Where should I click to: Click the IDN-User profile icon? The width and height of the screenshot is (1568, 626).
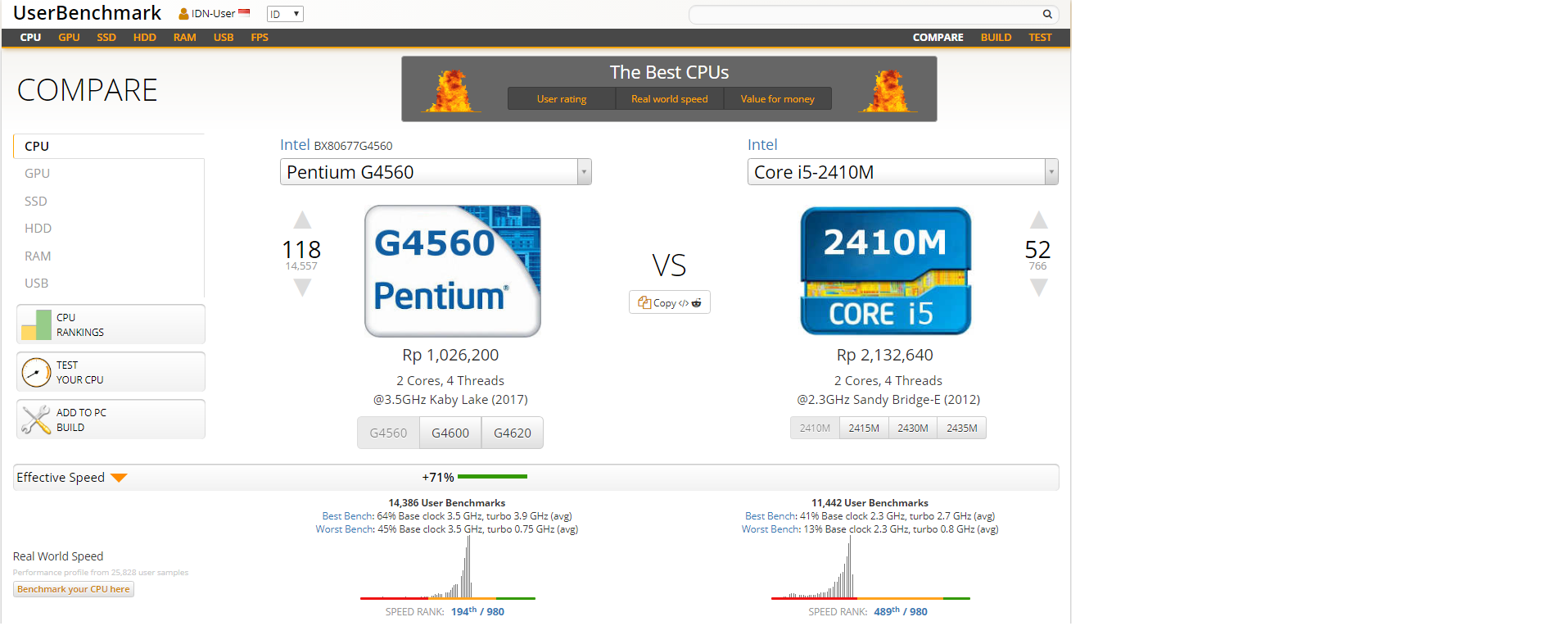[x=183, y=14]
